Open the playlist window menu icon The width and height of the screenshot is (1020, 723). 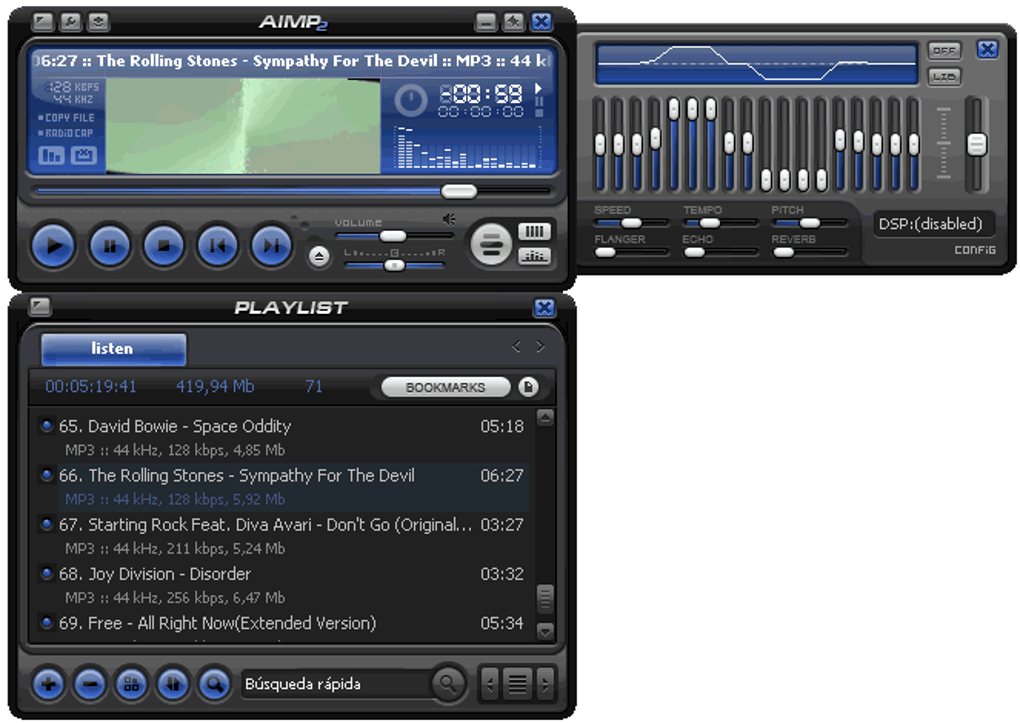(40, 307)
